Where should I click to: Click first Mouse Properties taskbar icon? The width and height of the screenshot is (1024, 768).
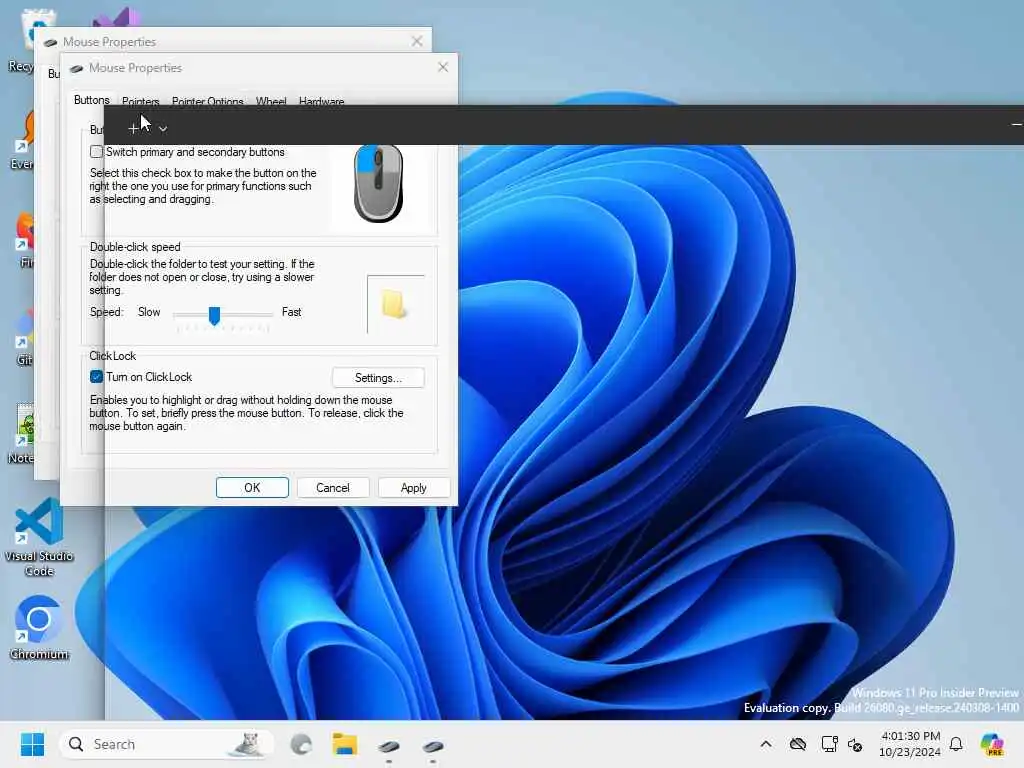pos(389,745)
